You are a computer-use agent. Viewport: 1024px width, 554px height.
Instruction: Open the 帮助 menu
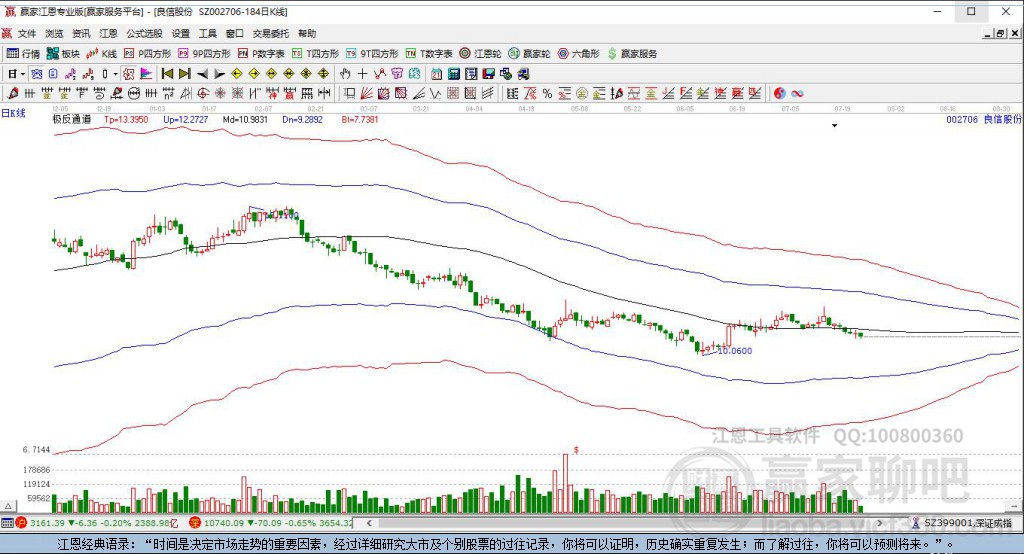[306, 33]
